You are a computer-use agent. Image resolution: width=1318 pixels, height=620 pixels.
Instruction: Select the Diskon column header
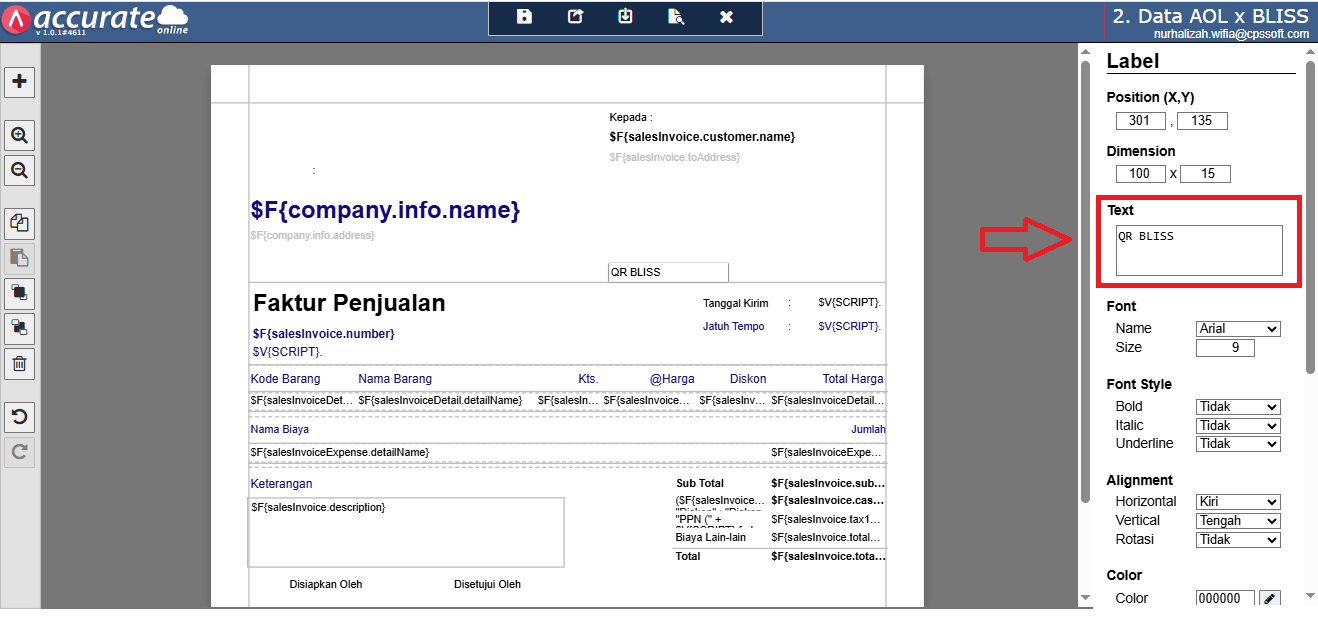[x=748, y=379]
